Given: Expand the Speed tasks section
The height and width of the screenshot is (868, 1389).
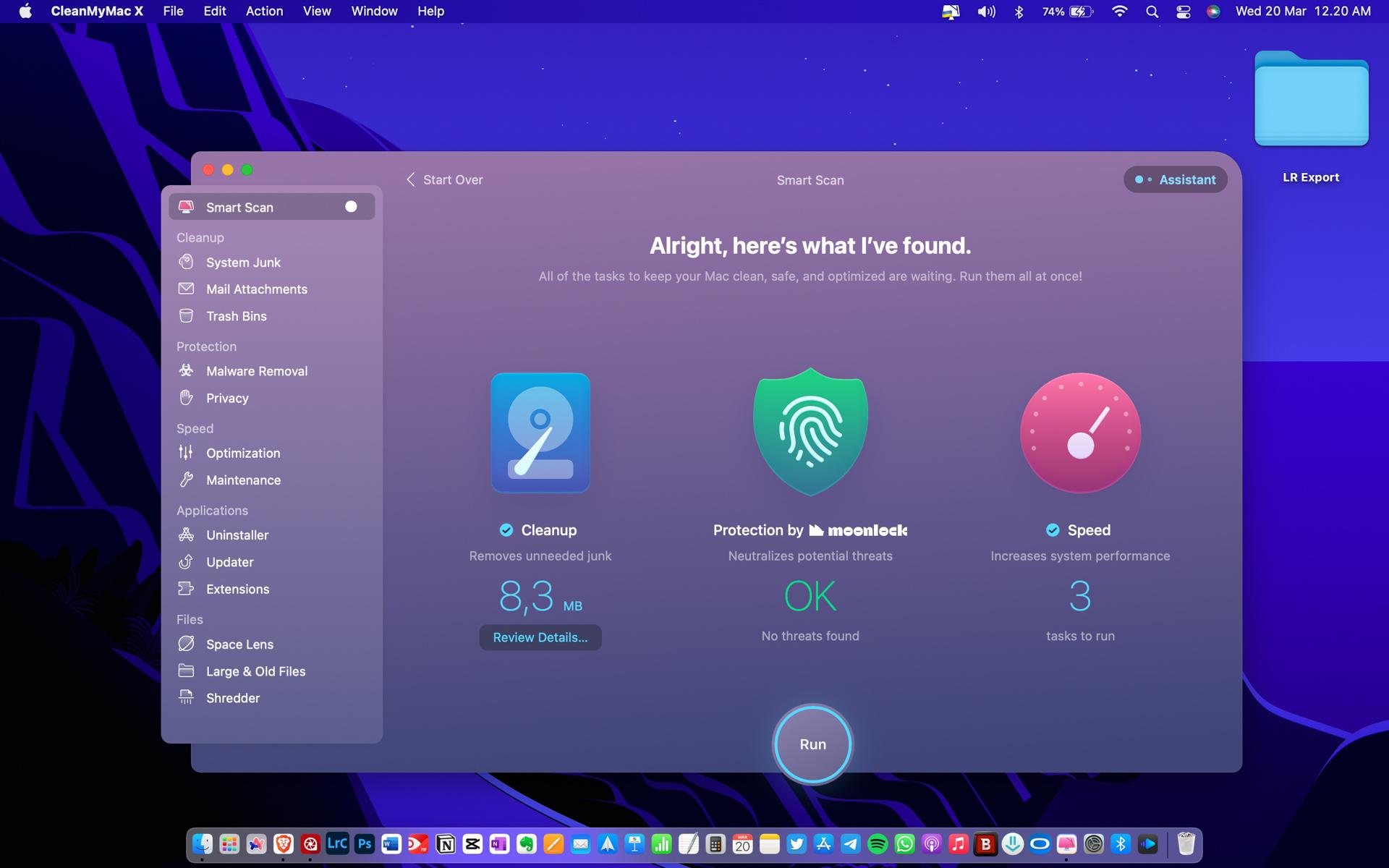Looking at the screenshot, I should click(1079, 595).
